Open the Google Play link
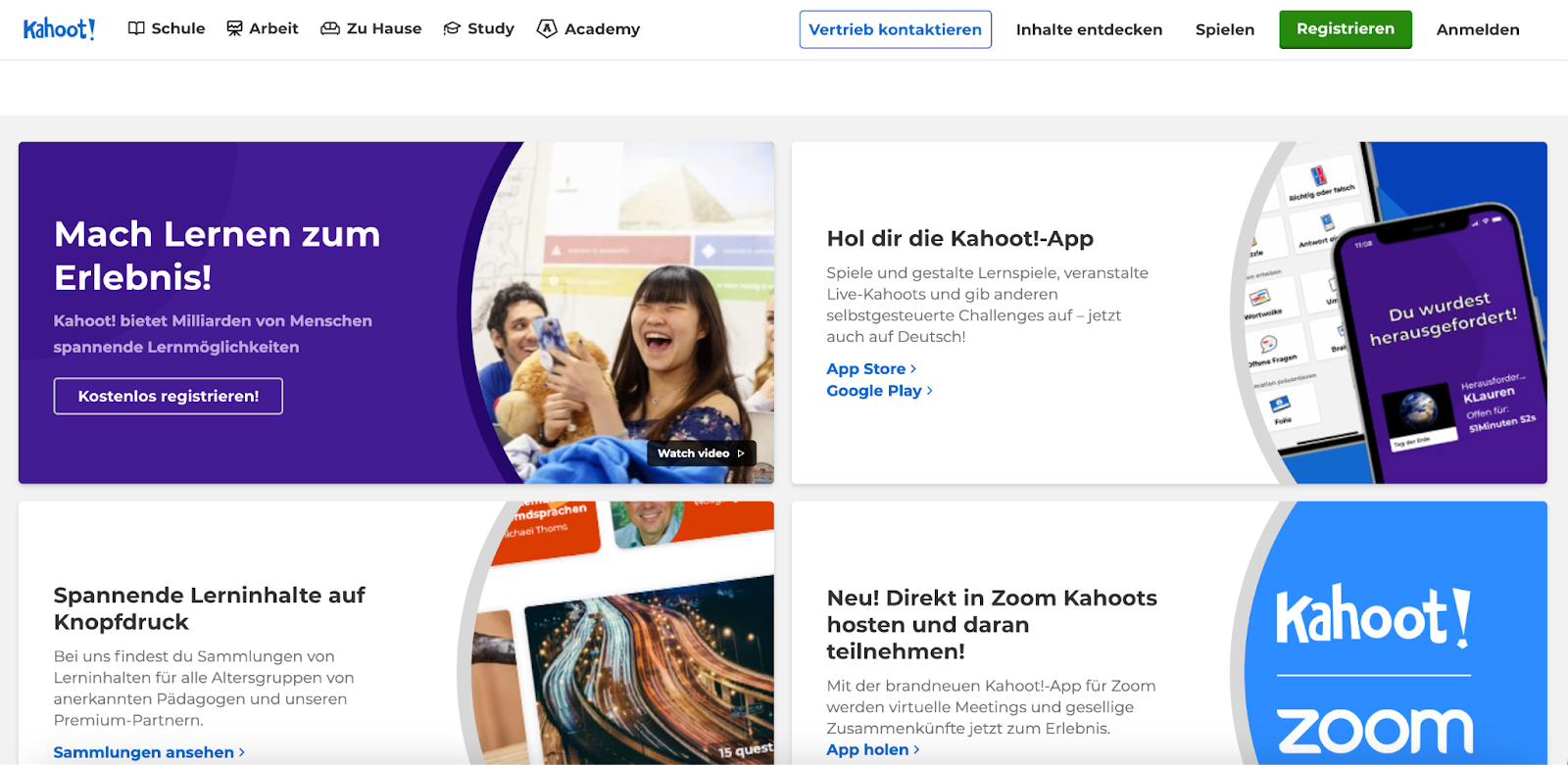 (879, 390)
